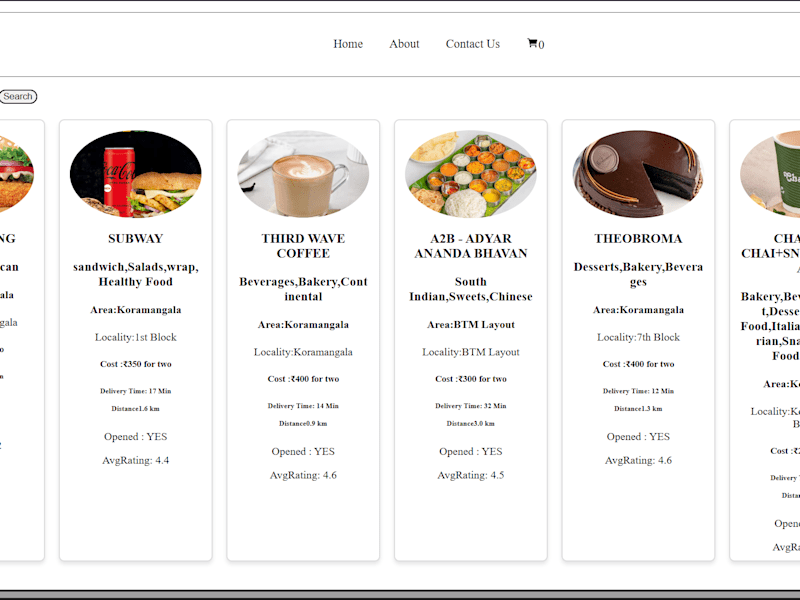Click Locality:BTM Layout text
This screenshot has width=800, height=600.
[471, 352]
